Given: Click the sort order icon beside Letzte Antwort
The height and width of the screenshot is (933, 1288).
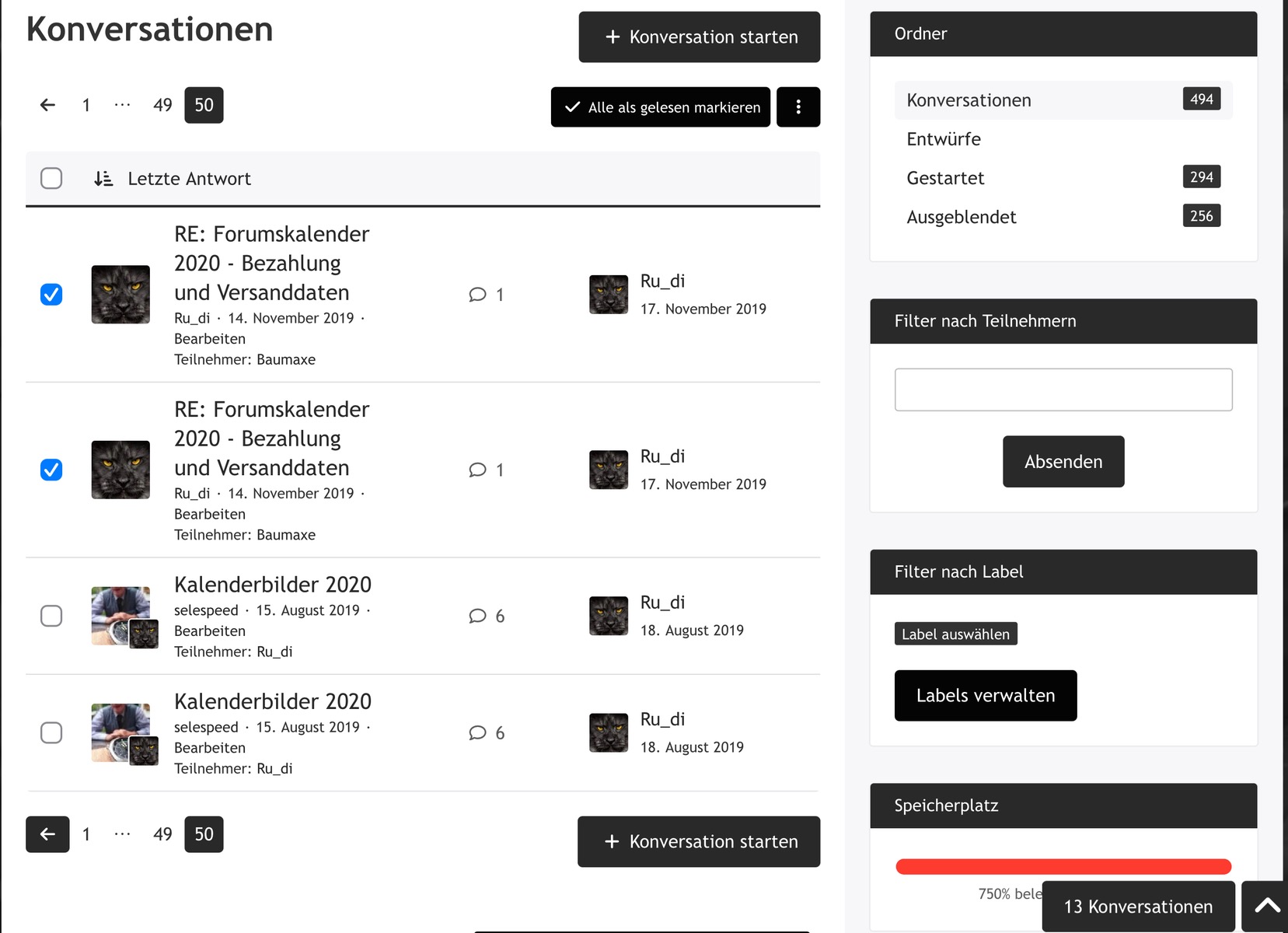Looking at the screenshot, I should (103, 179).
